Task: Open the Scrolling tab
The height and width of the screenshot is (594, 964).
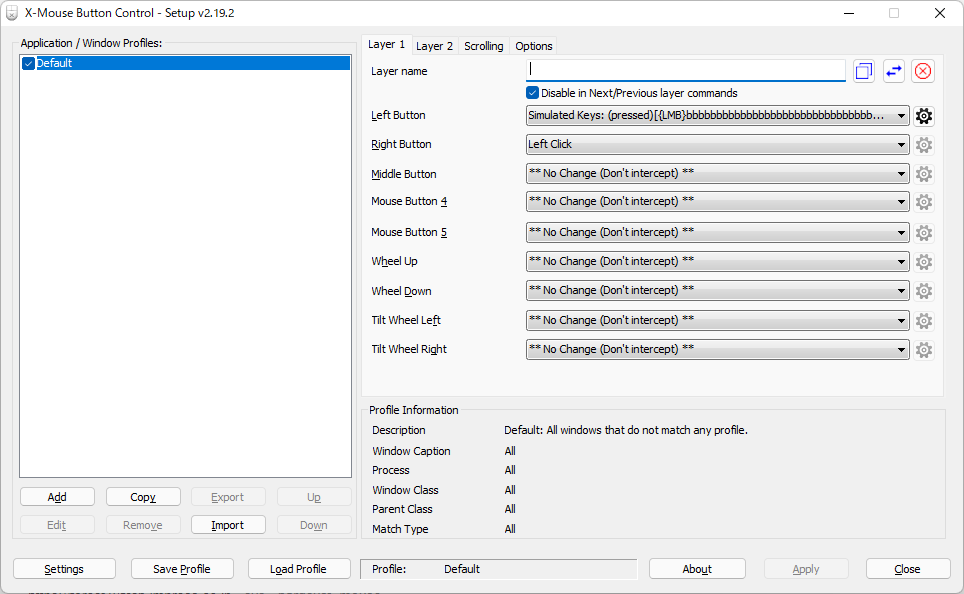Action: click(x=483, y=46)
